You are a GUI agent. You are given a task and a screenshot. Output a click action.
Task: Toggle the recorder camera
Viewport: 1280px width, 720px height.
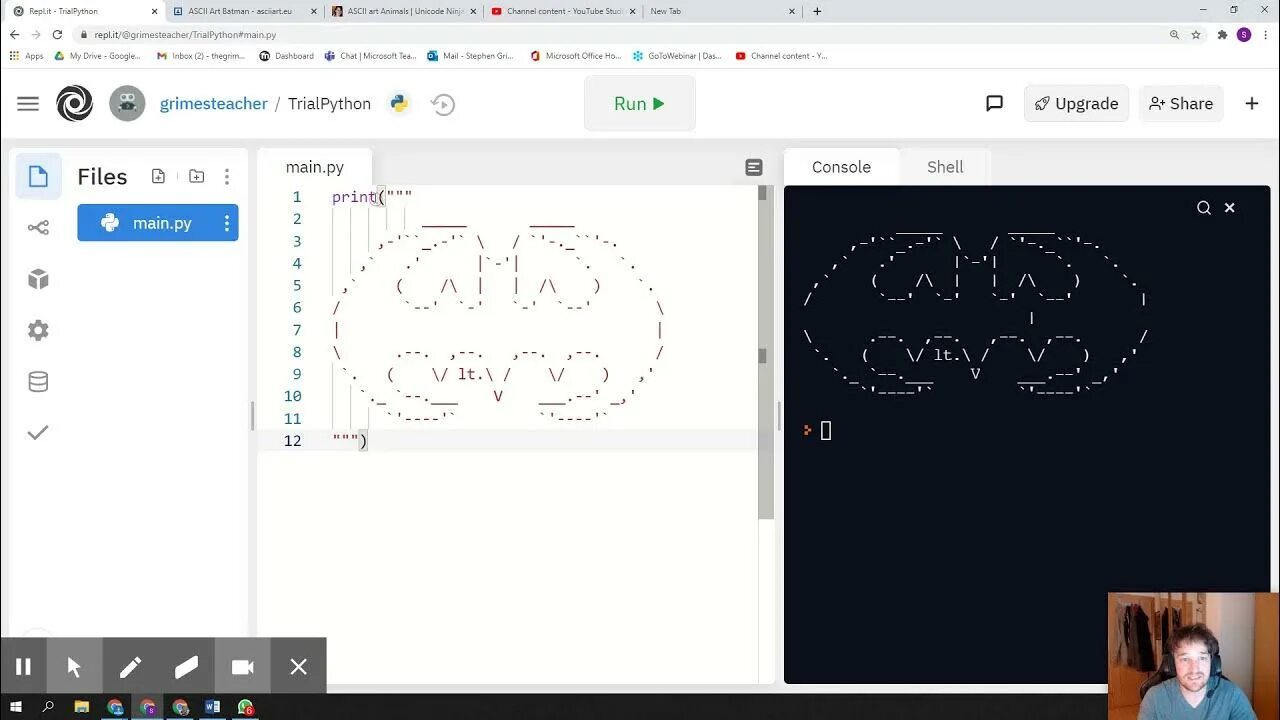pos(242,667)
